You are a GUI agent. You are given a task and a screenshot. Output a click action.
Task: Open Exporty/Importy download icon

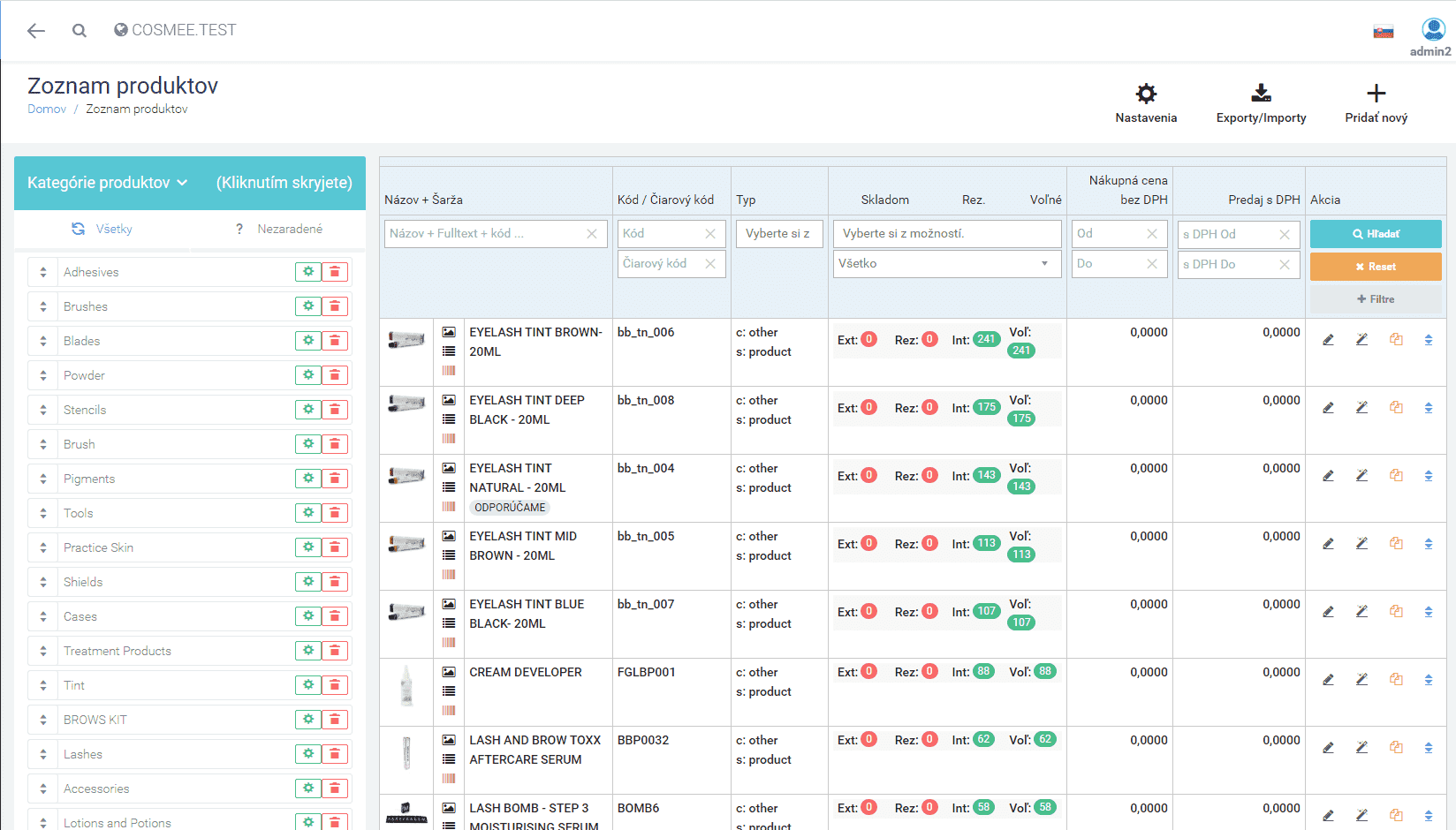tap(1261, 94)
